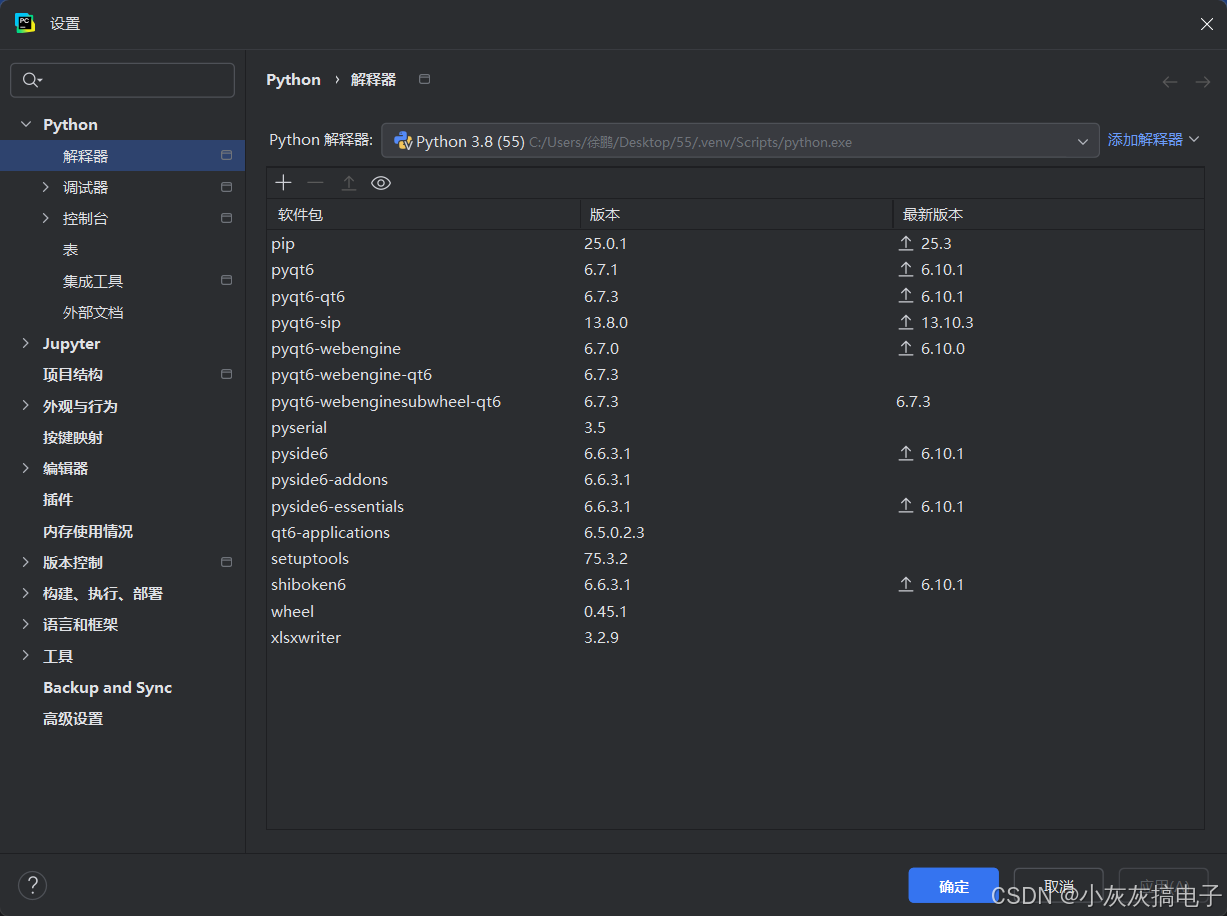The height and width of the screenshot is (916, 1227).
Task: Sort by 版本 column header
Action: click(736, 214)
